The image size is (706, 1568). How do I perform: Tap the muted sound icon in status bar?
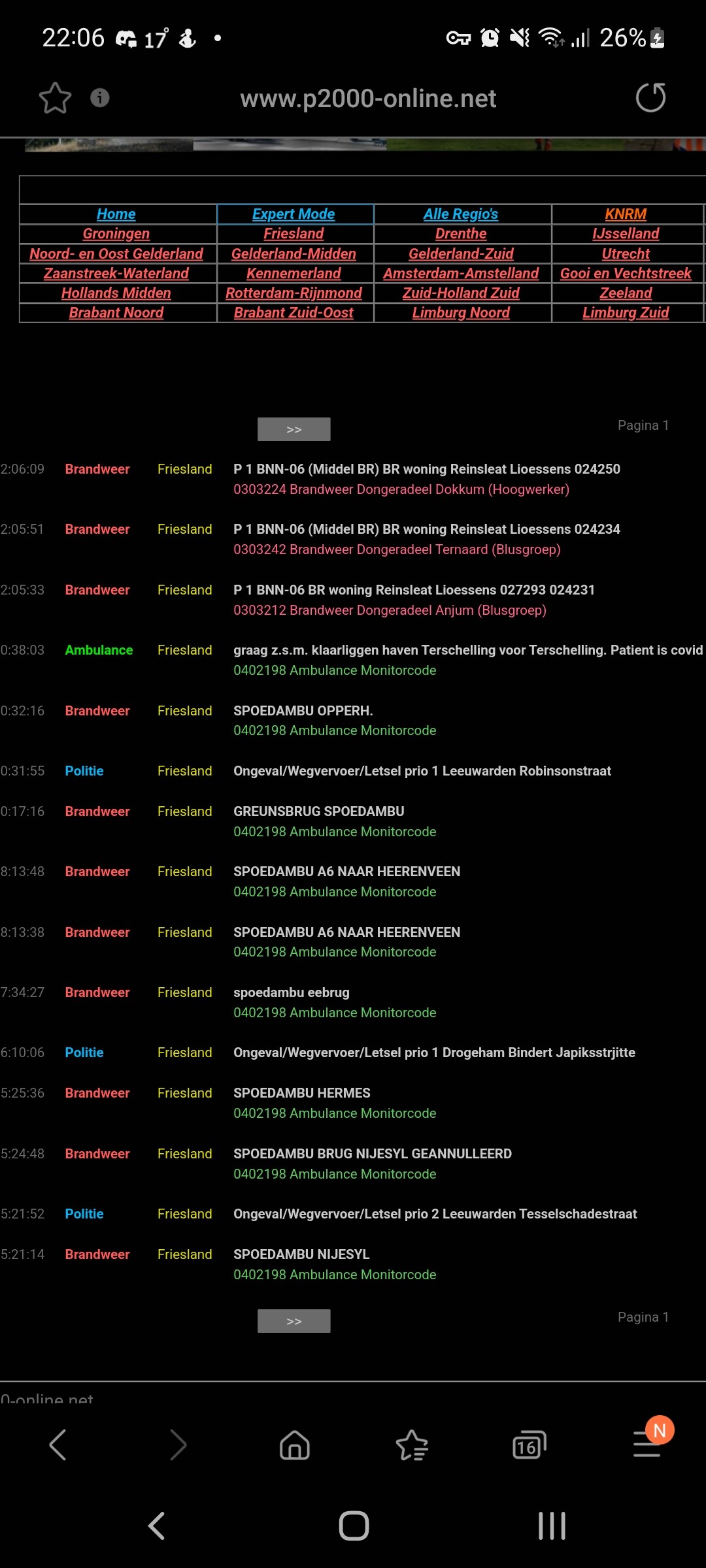click(520, 38)
